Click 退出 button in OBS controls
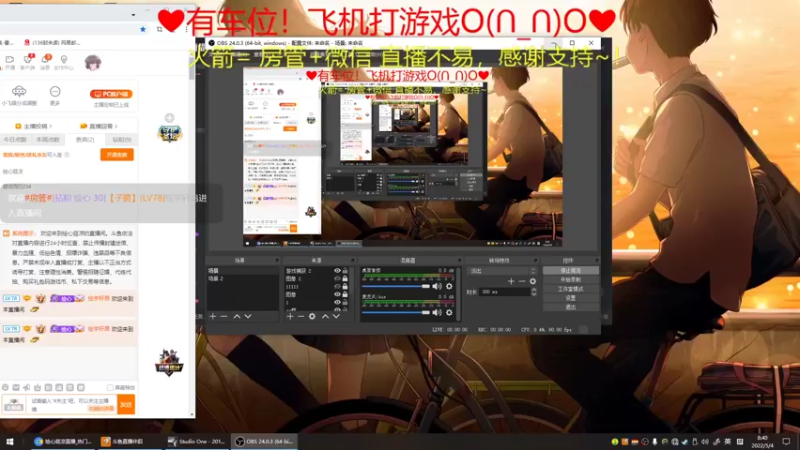 (x=570, y=307)
